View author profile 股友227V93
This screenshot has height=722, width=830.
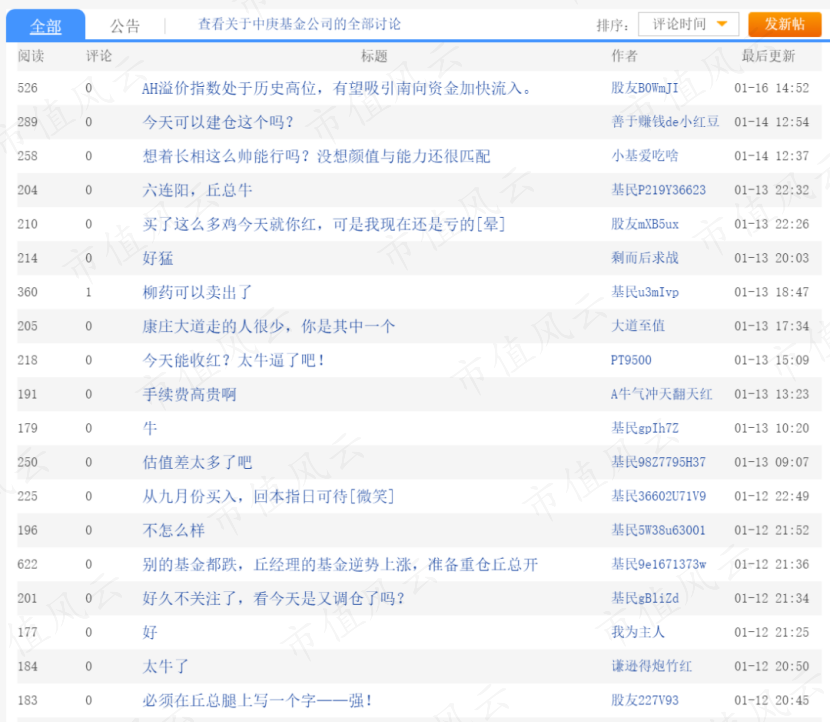tap(645, 700)
